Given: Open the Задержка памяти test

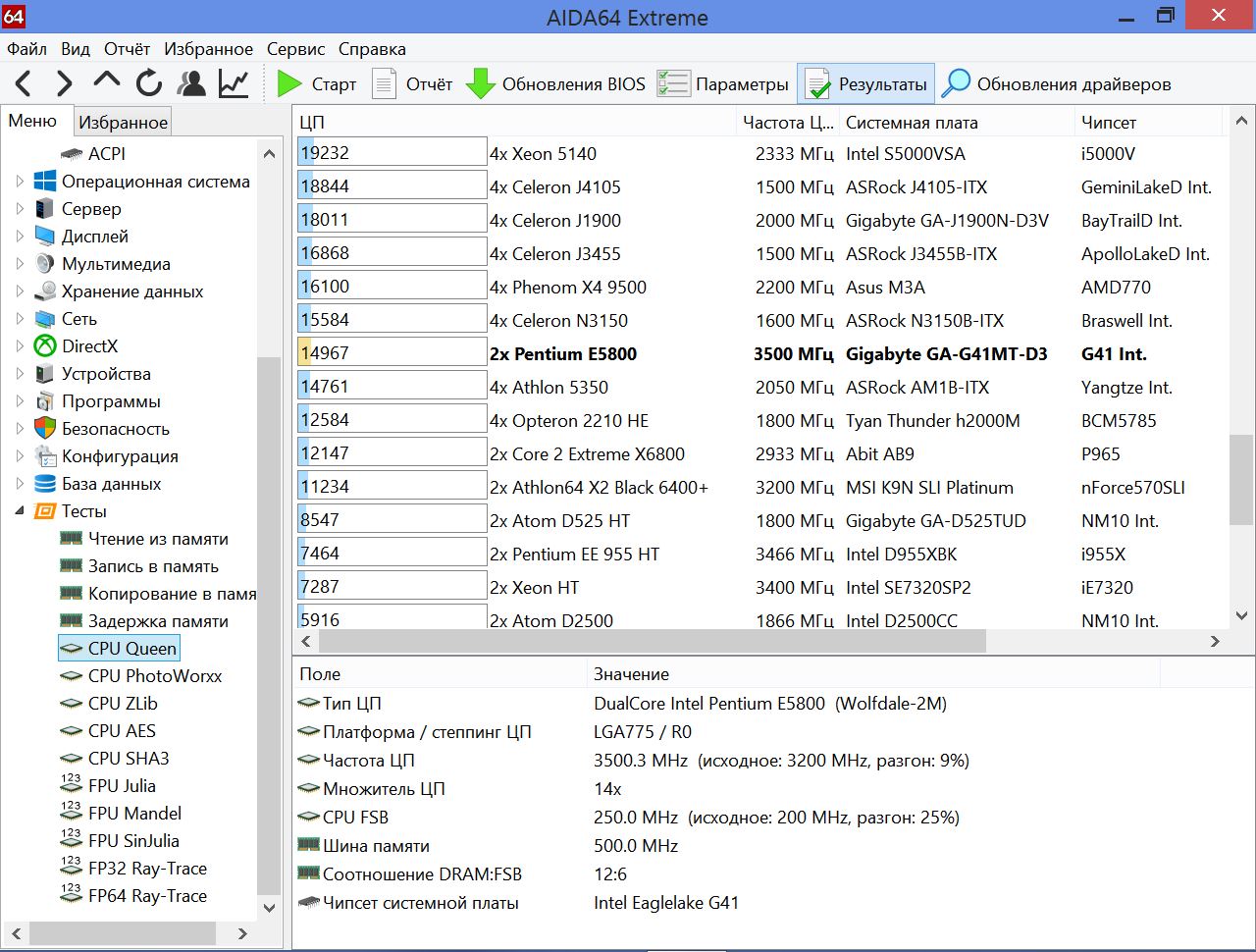Looking at the screenshot, I should click(x=158, y=621).
